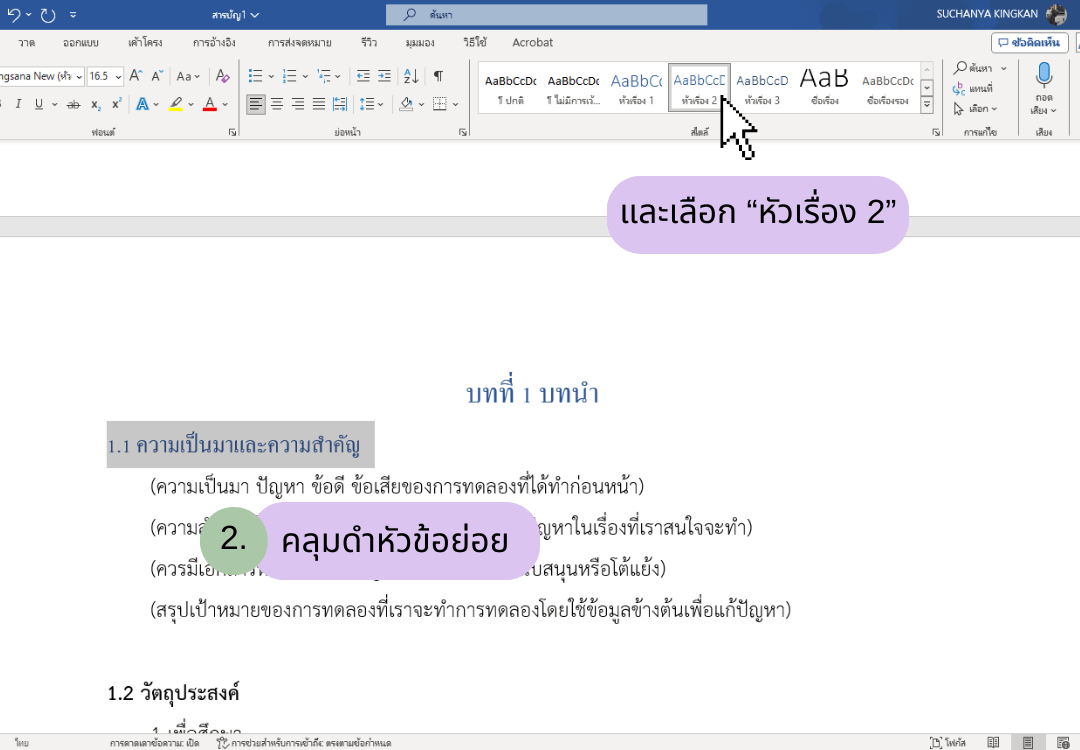Apply Thai distributed alignment

tap(340, 104)
